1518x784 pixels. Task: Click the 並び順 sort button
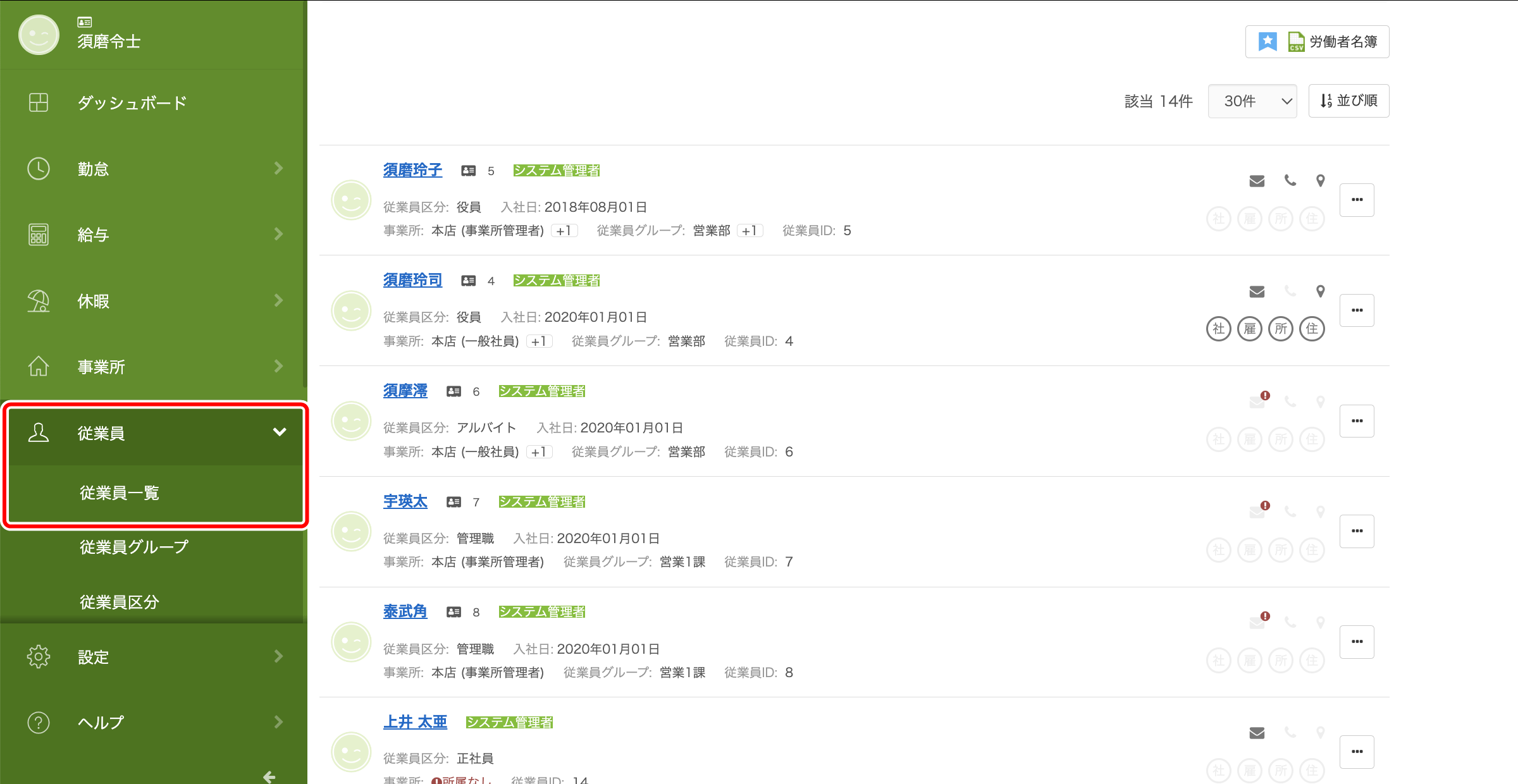coord(1348,101)
